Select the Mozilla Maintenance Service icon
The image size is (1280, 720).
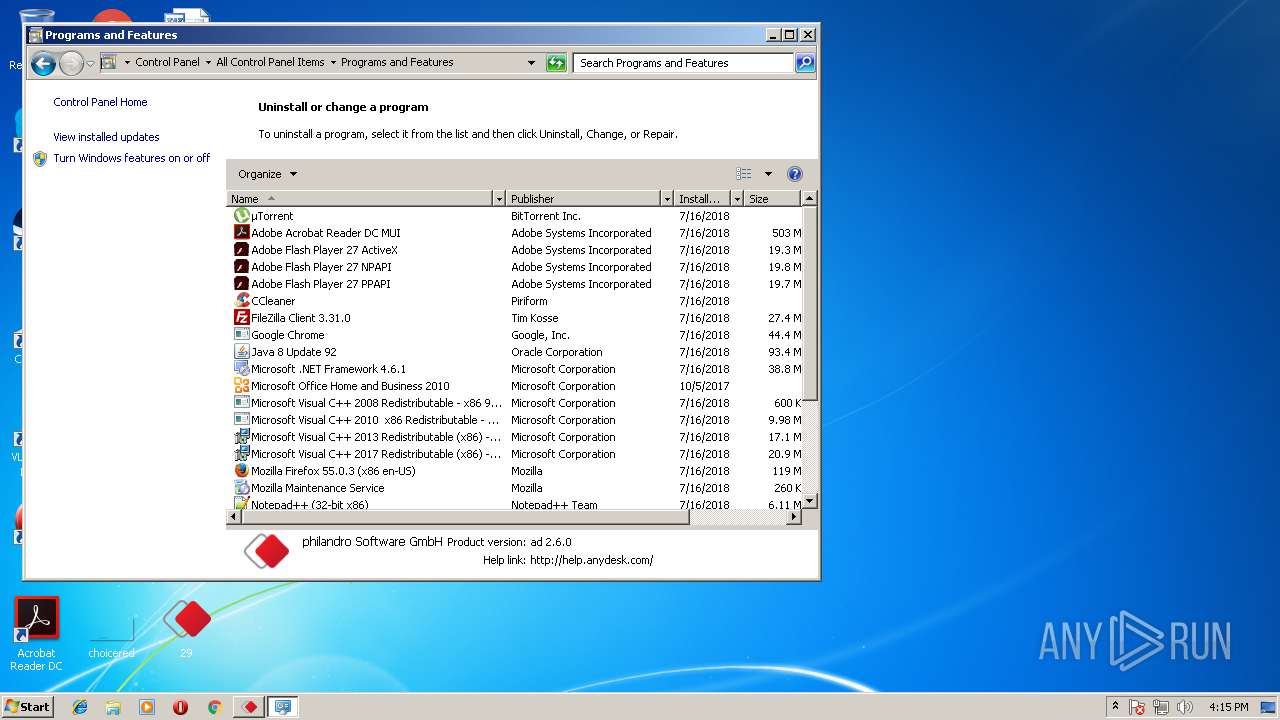point(241,488)
